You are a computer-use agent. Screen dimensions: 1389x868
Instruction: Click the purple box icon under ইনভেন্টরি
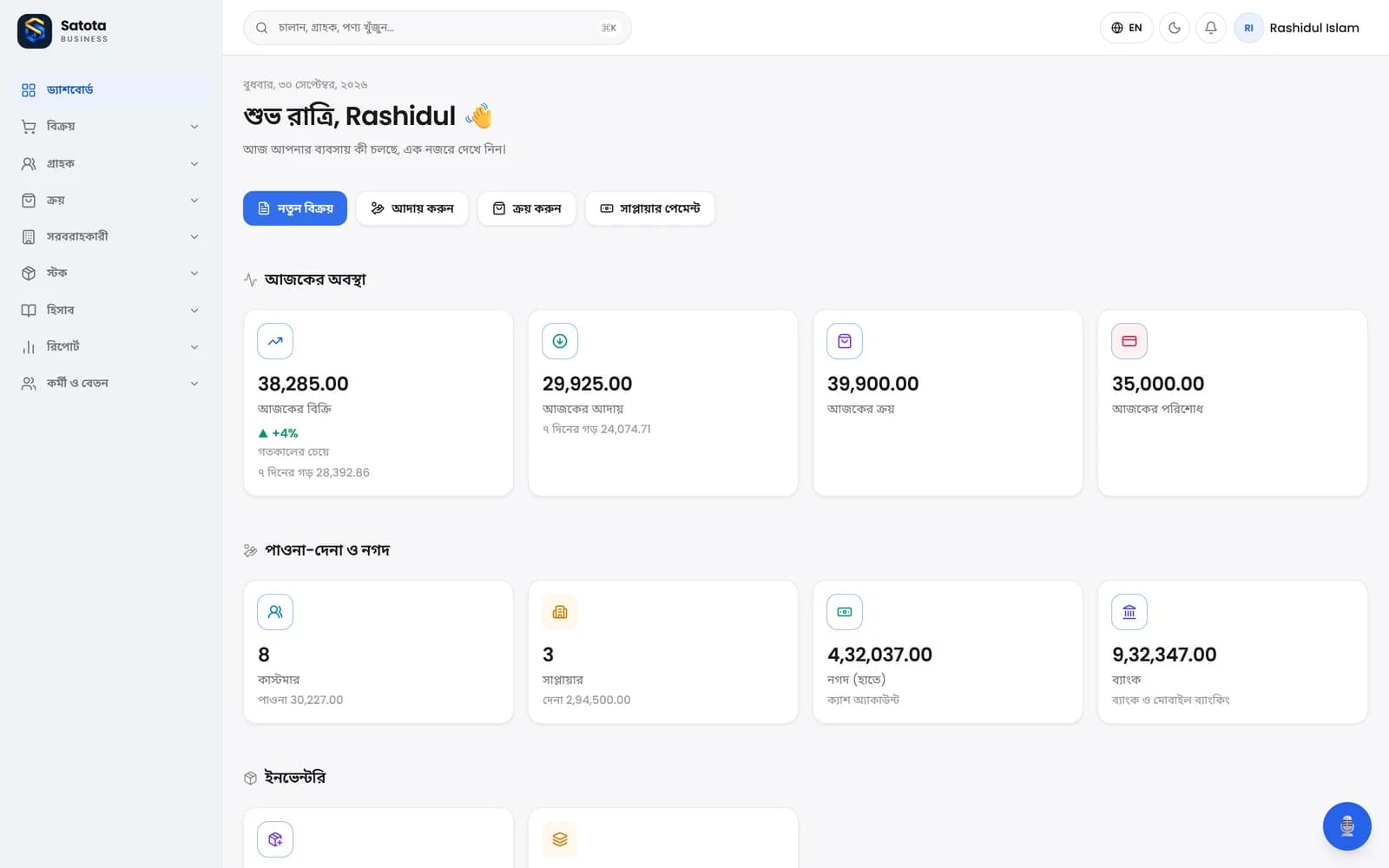[x=275, y=839]
